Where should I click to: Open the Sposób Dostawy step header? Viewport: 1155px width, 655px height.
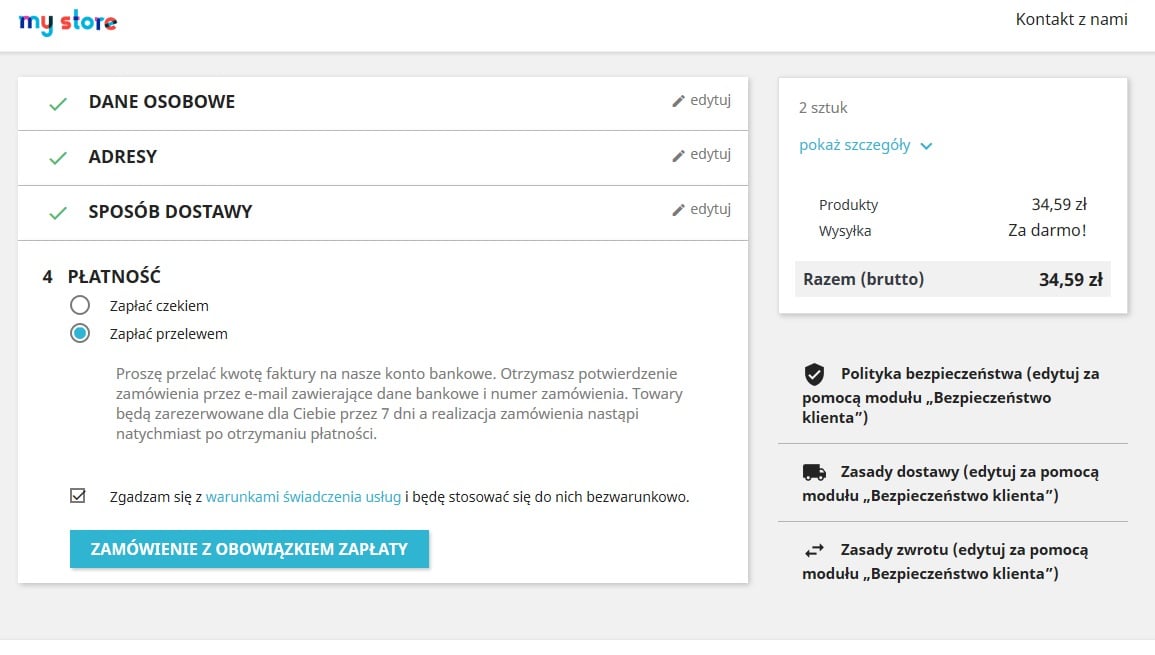coord(170,212)
